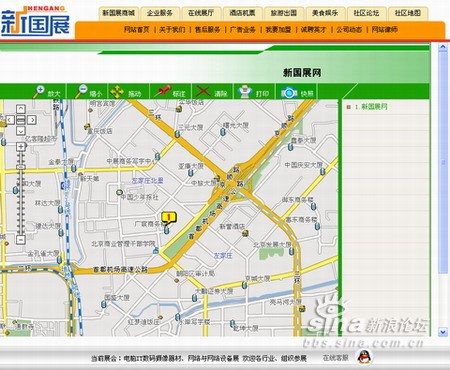450x370 pixels.
Task: Click building icon beside 曙光大厦
Action: pos(222,132)
